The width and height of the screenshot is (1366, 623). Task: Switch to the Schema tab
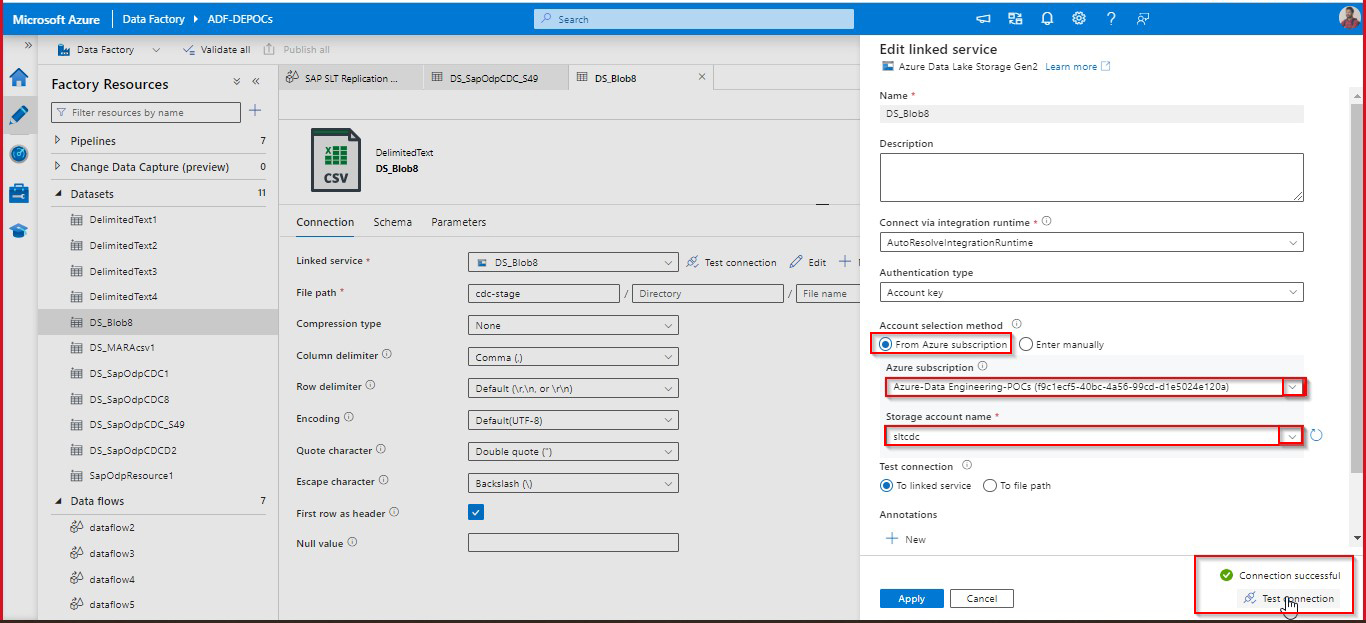pyautogui.click(x=392, y=222)
